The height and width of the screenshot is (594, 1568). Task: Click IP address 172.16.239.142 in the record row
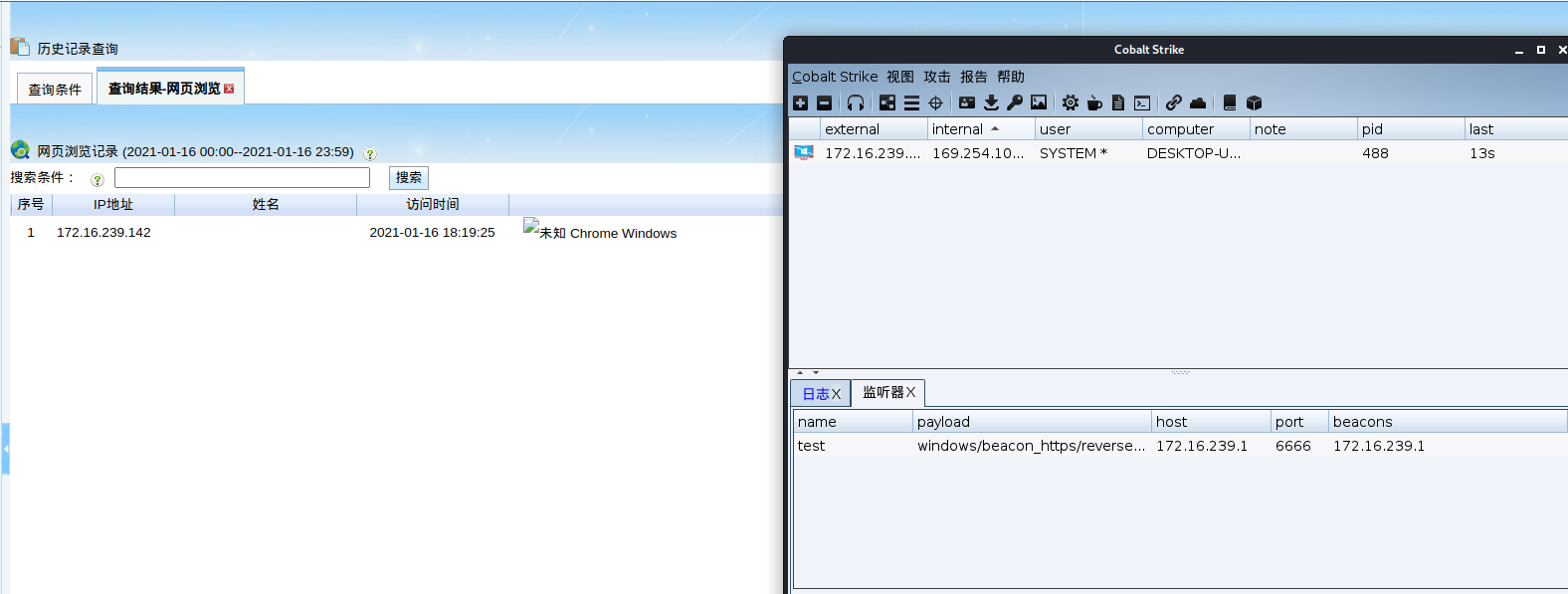click(103, 232)
